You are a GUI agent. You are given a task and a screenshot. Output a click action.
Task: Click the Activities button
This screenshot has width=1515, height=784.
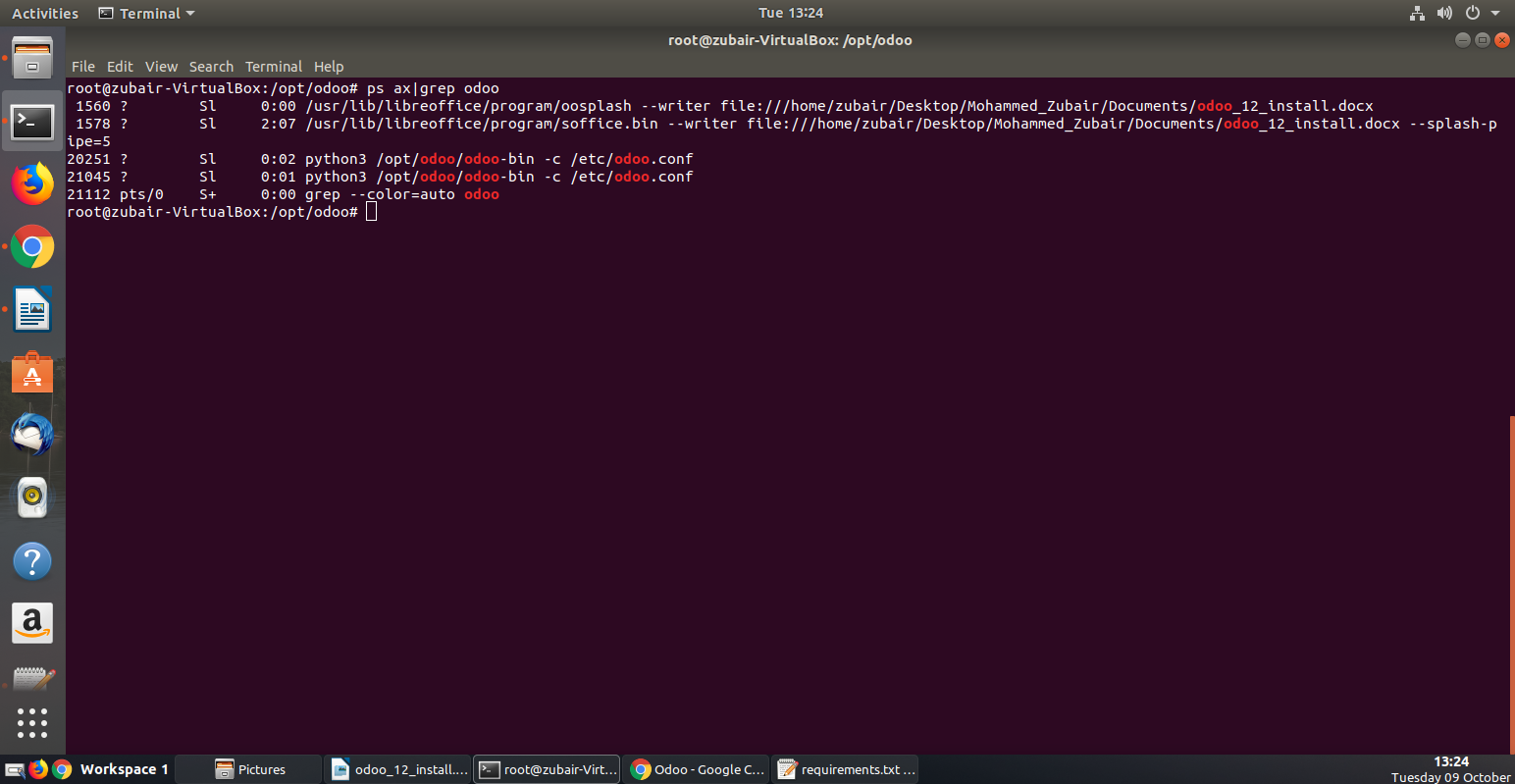pos(45,14)
